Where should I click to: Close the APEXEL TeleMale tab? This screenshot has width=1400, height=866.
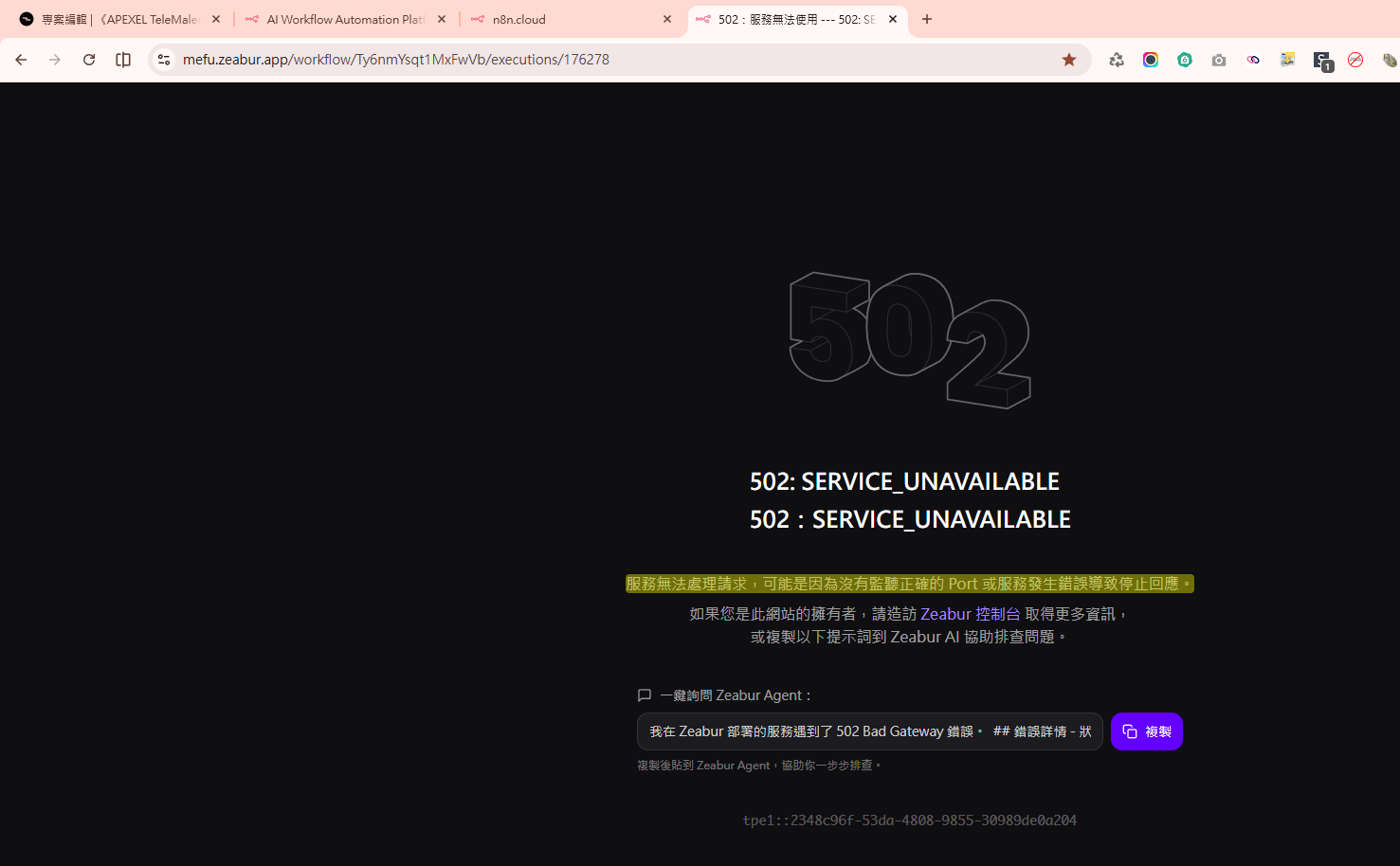216,19
